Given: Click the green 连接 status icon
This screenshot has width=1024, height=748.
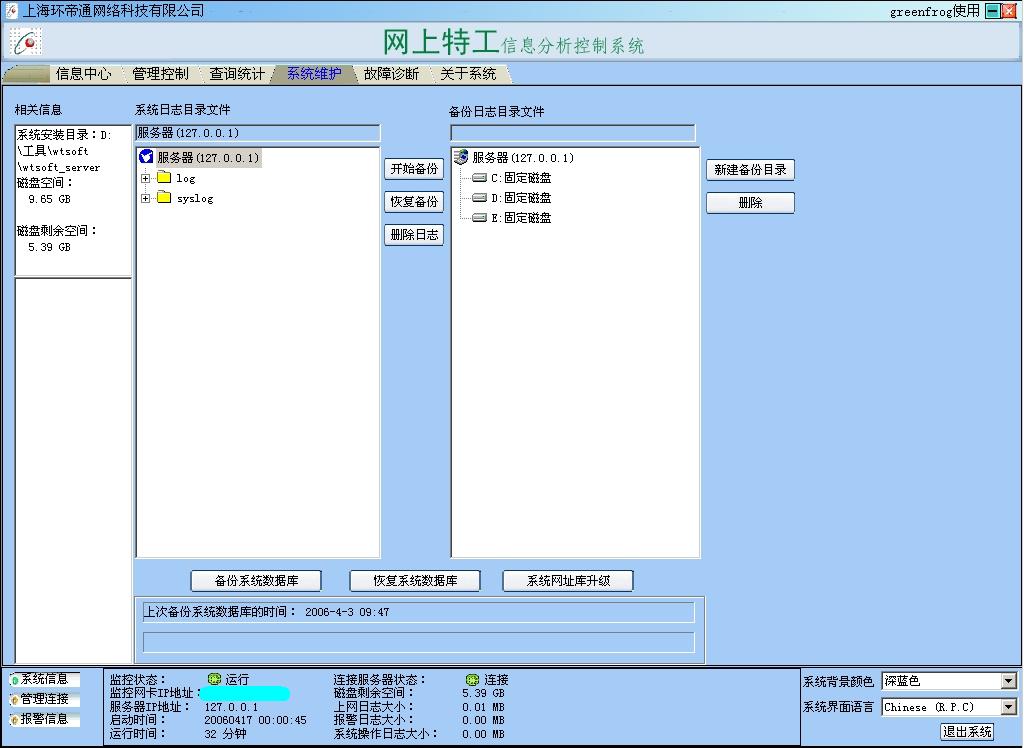Looking at the screenshot, I should pyautogui.click(x=472, y=679).
